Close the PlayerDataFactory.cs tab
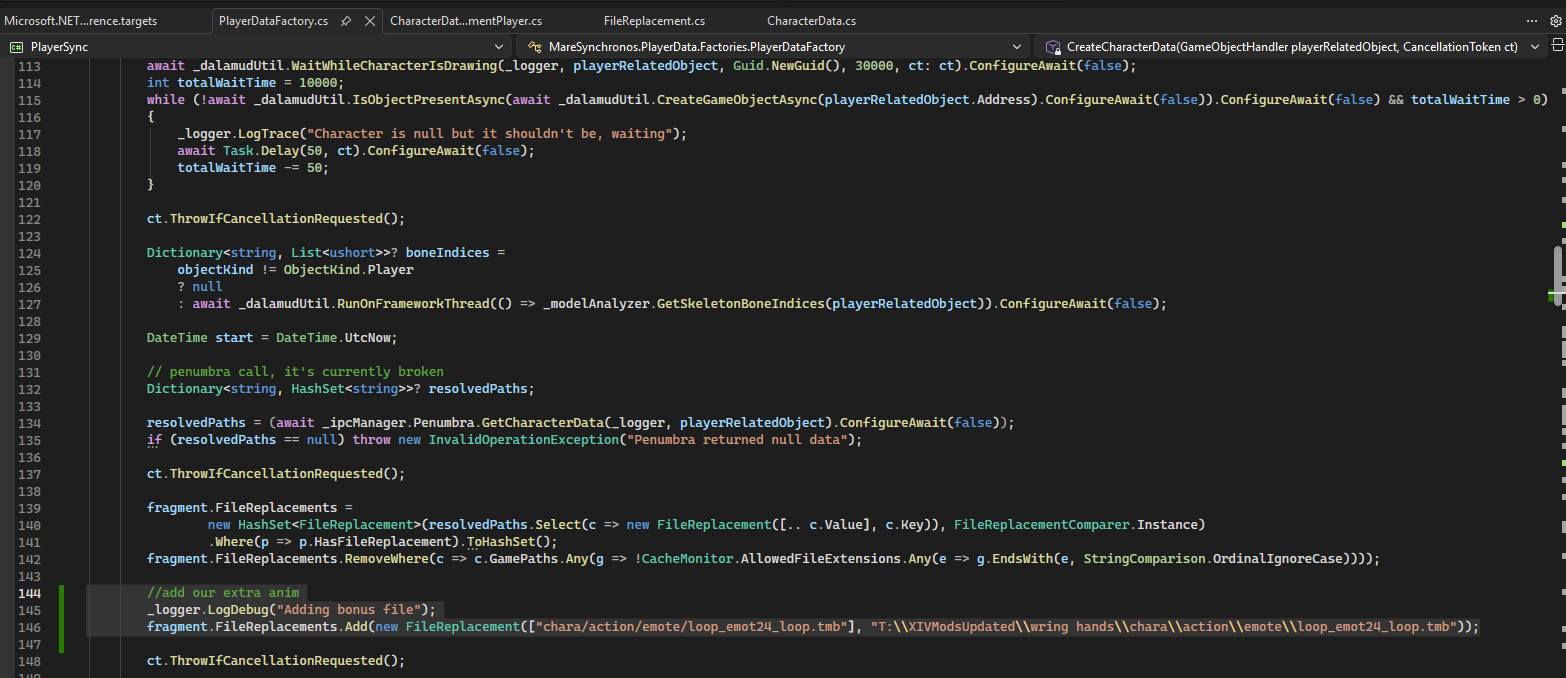 point(369,21)
